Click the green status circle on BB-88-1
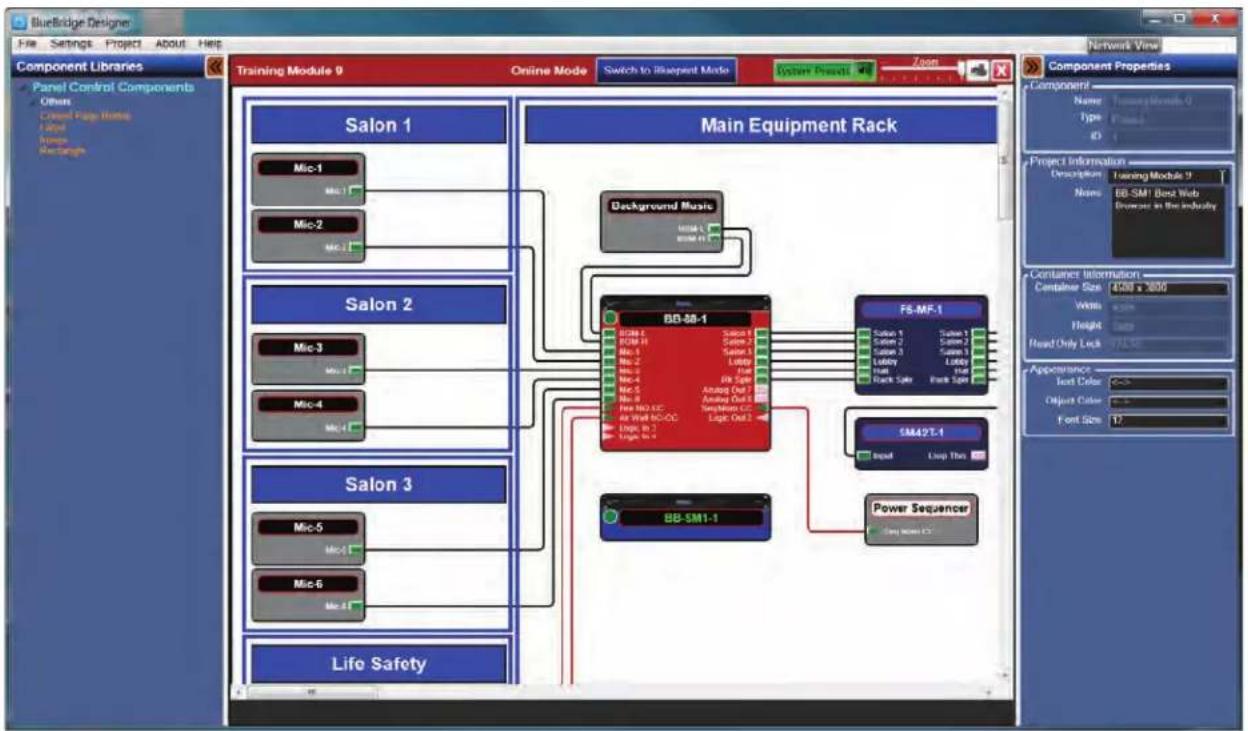The width and height of the screenshot is (1248, 731). pyautogui.click(x=609, y=318)
